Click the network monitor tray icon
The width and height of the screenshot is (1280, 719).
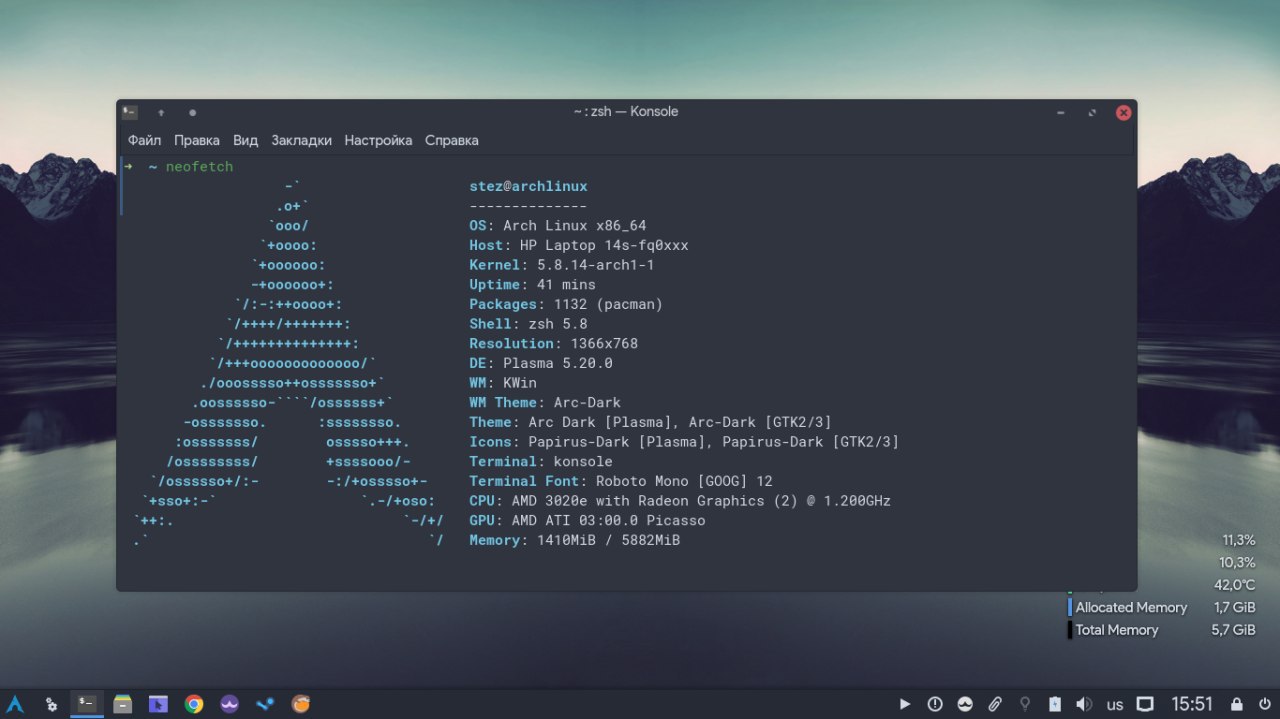[1145, 704]
